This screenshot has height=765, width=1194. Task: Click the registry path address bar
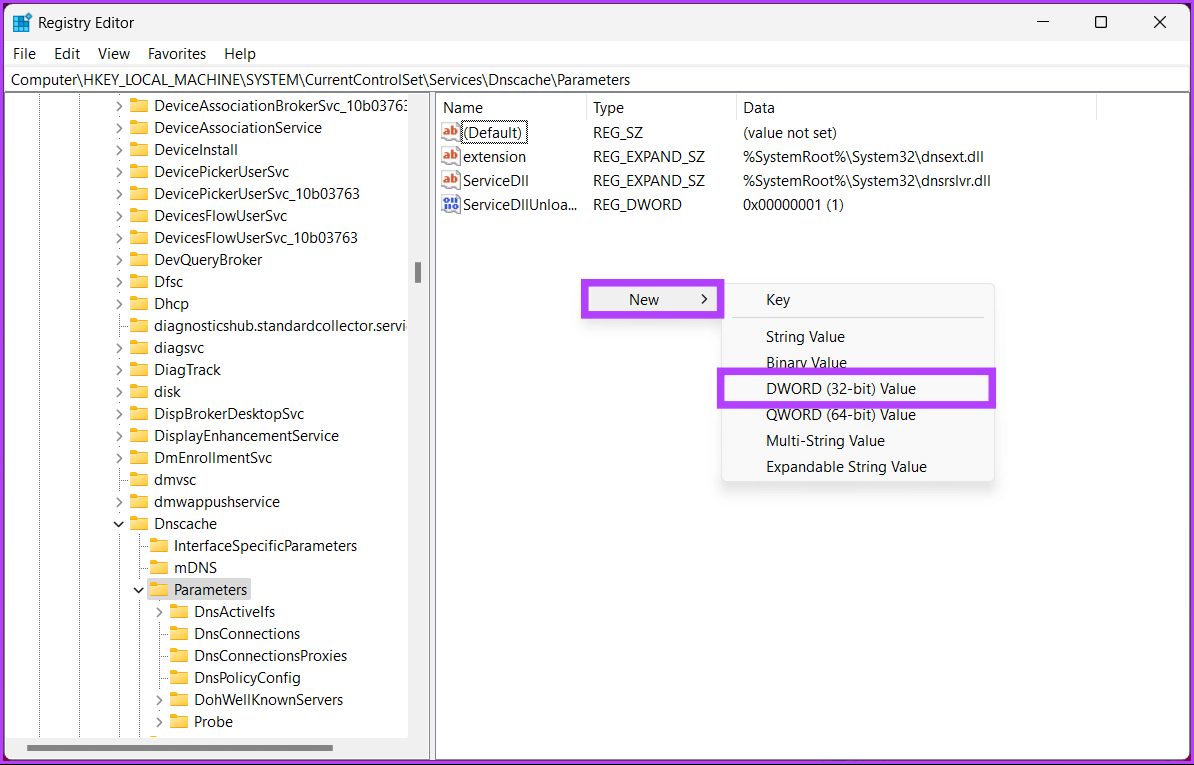click(x=597, y=80)
